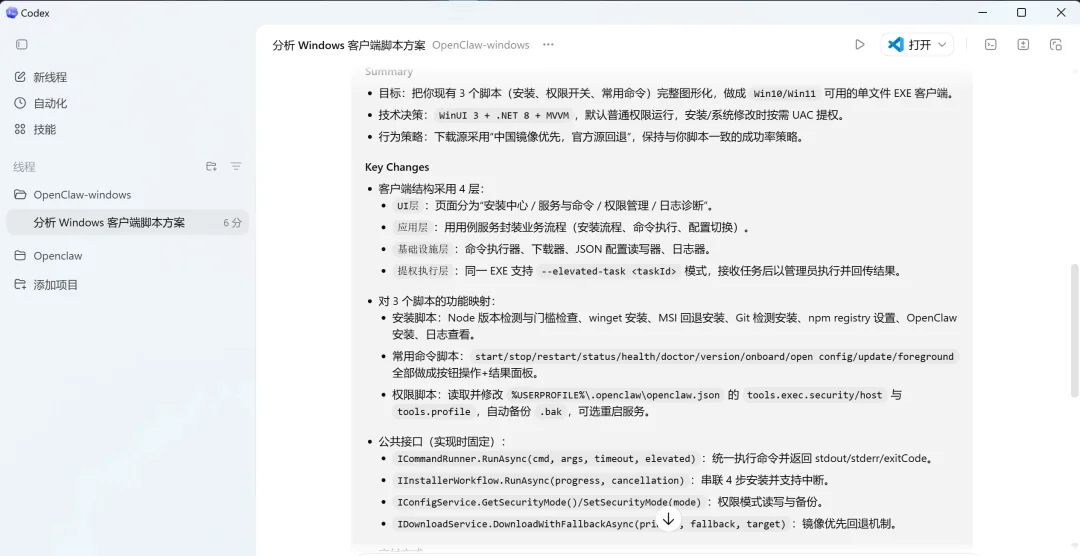Image resolution: width=1080 pixels, height=556 pixels.
Task: Click the start/stop/restart/status command list text
Action: tap(714, 357)
